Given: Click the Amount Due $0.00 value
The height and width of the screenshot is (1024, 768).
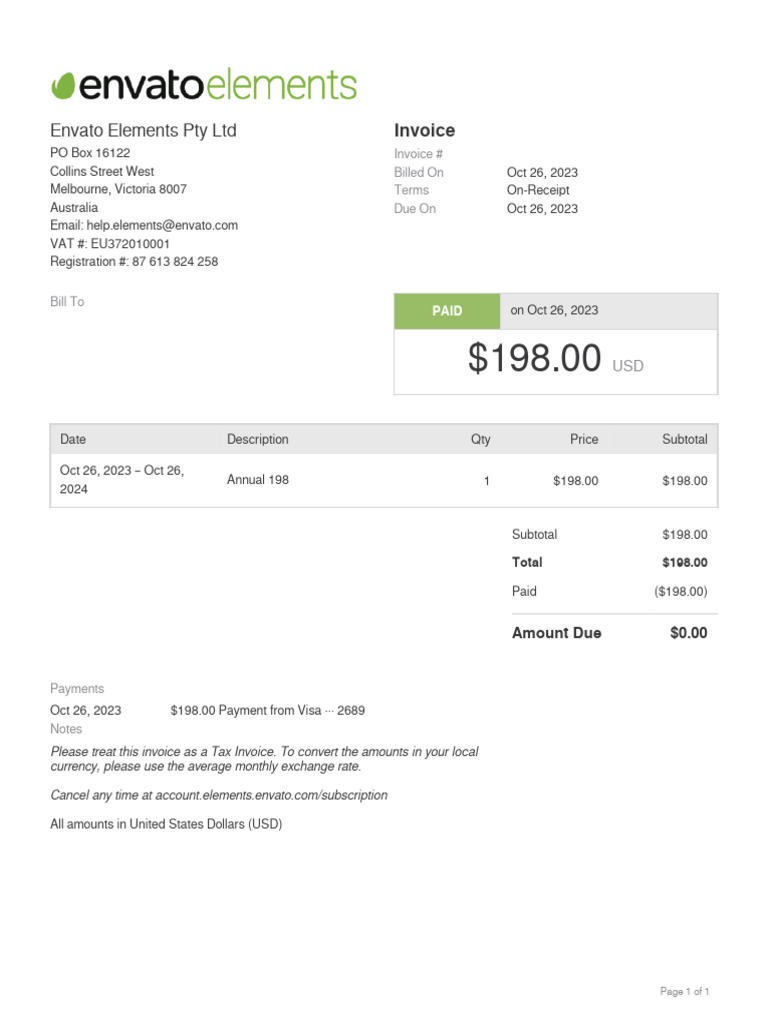Looking at the screenshot, I should 688,633.
